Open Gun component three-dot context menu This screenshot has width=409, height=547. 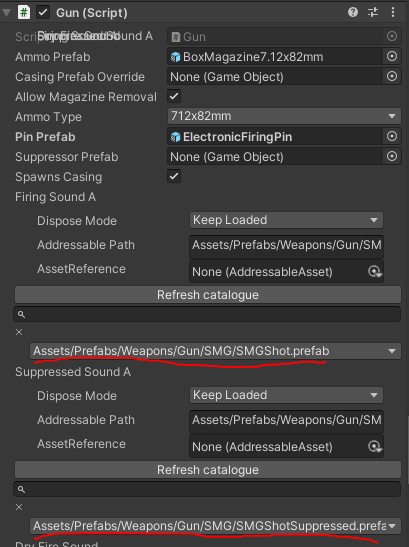pyautogui.click(x=393, y=13)
